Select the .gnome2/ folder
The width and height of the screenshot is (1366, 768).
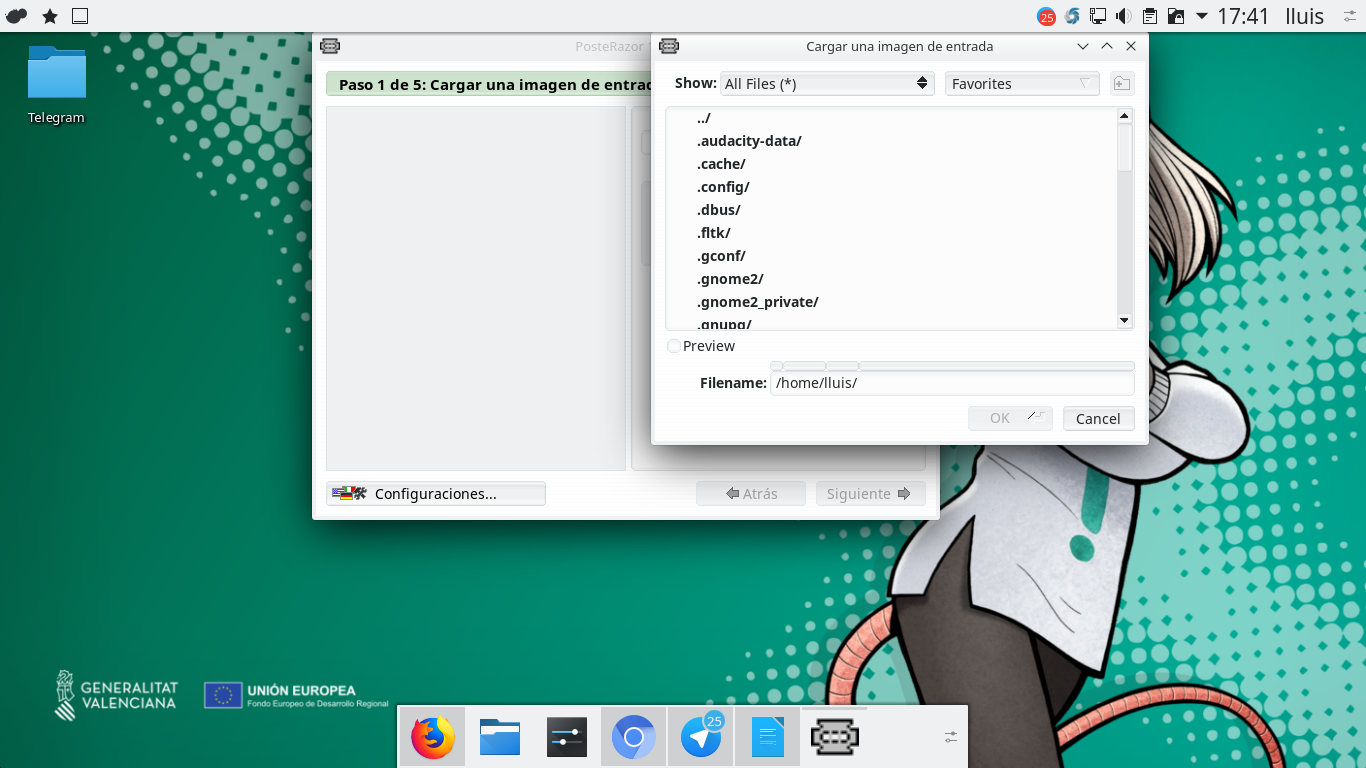click(730, 279)
